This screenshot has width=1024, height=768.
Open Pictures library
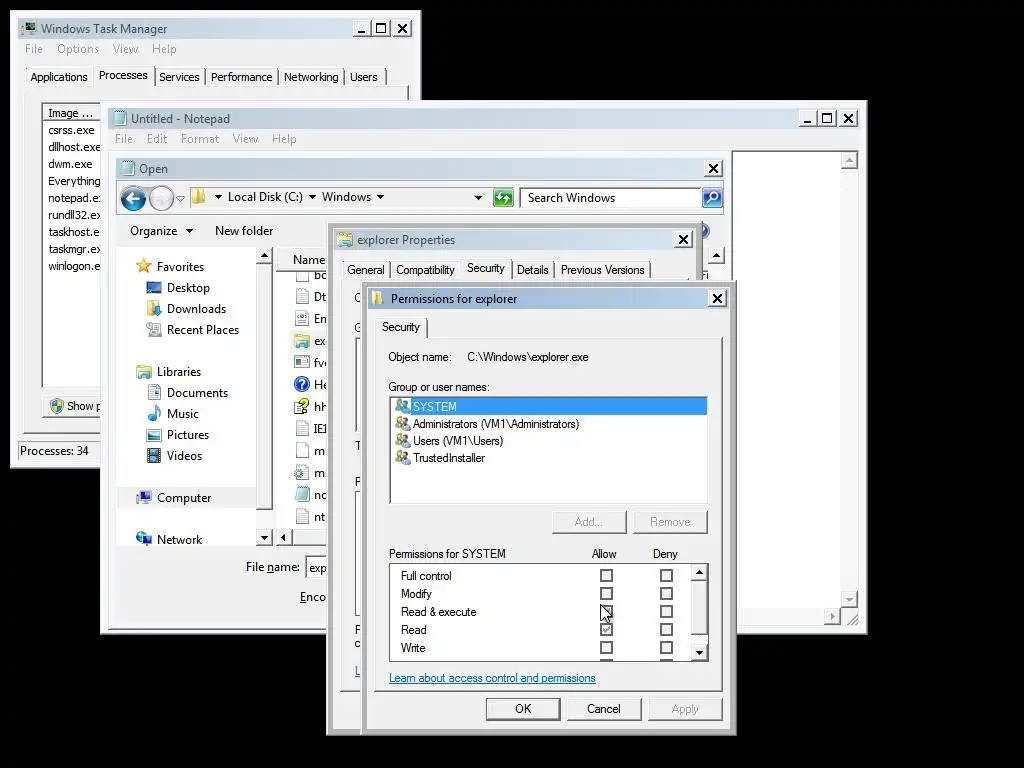(x=187, y=435)
